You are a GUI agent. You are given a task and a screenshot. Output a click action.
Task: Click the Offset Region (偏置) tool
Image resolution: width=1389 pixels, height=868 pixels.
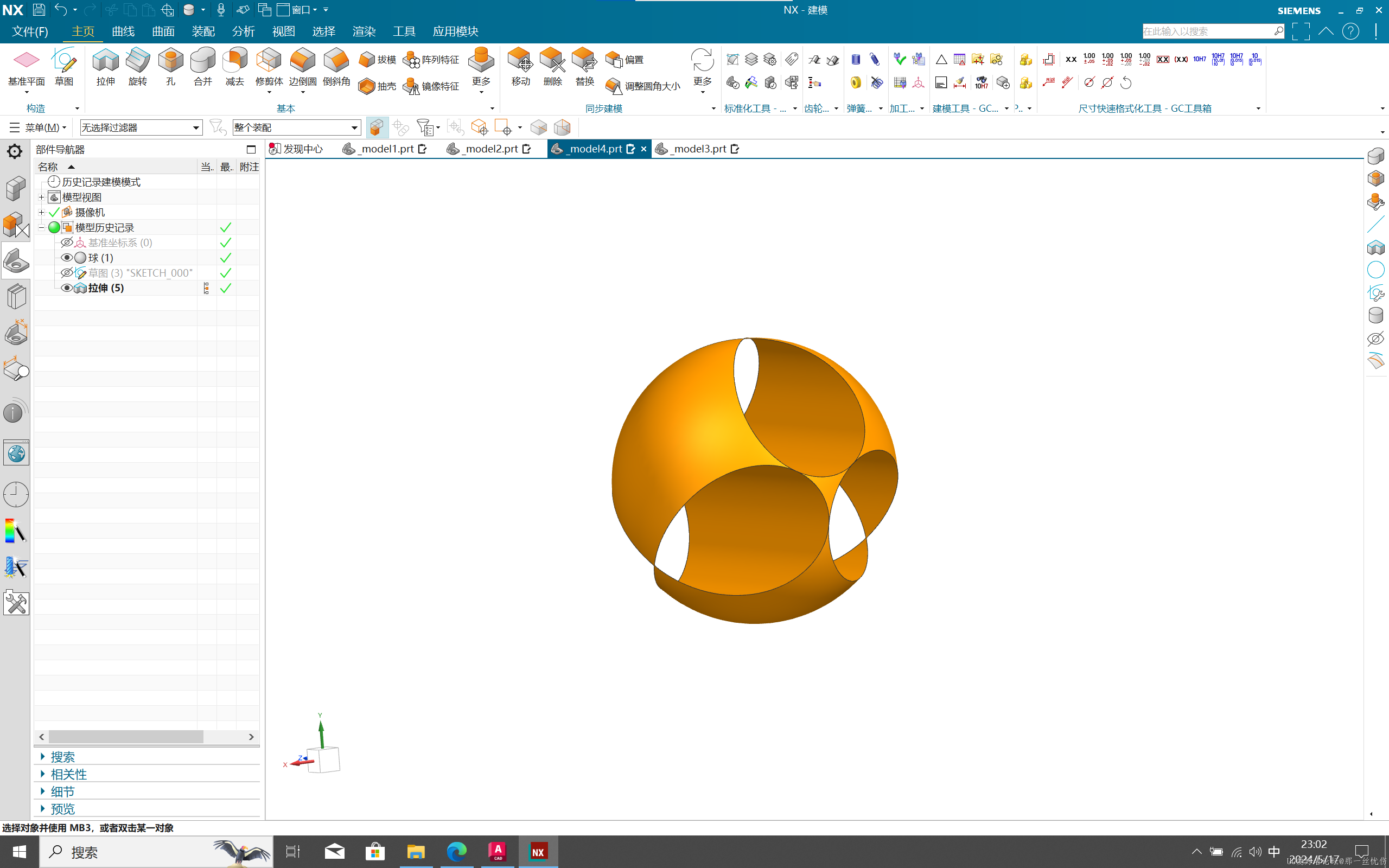[x=625, y=59]
